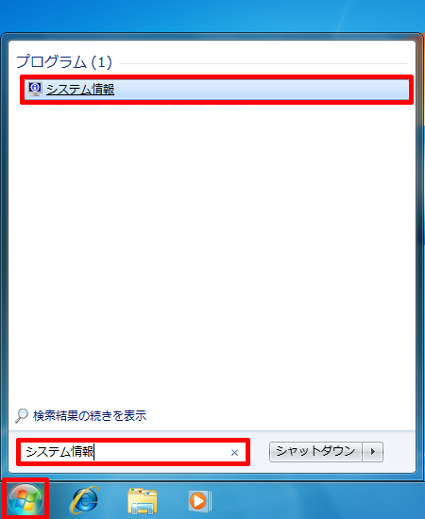Click the システム情報 program icon
Image resolution: width=425 pixels, height=519 pixels.
tap(35, 89)
